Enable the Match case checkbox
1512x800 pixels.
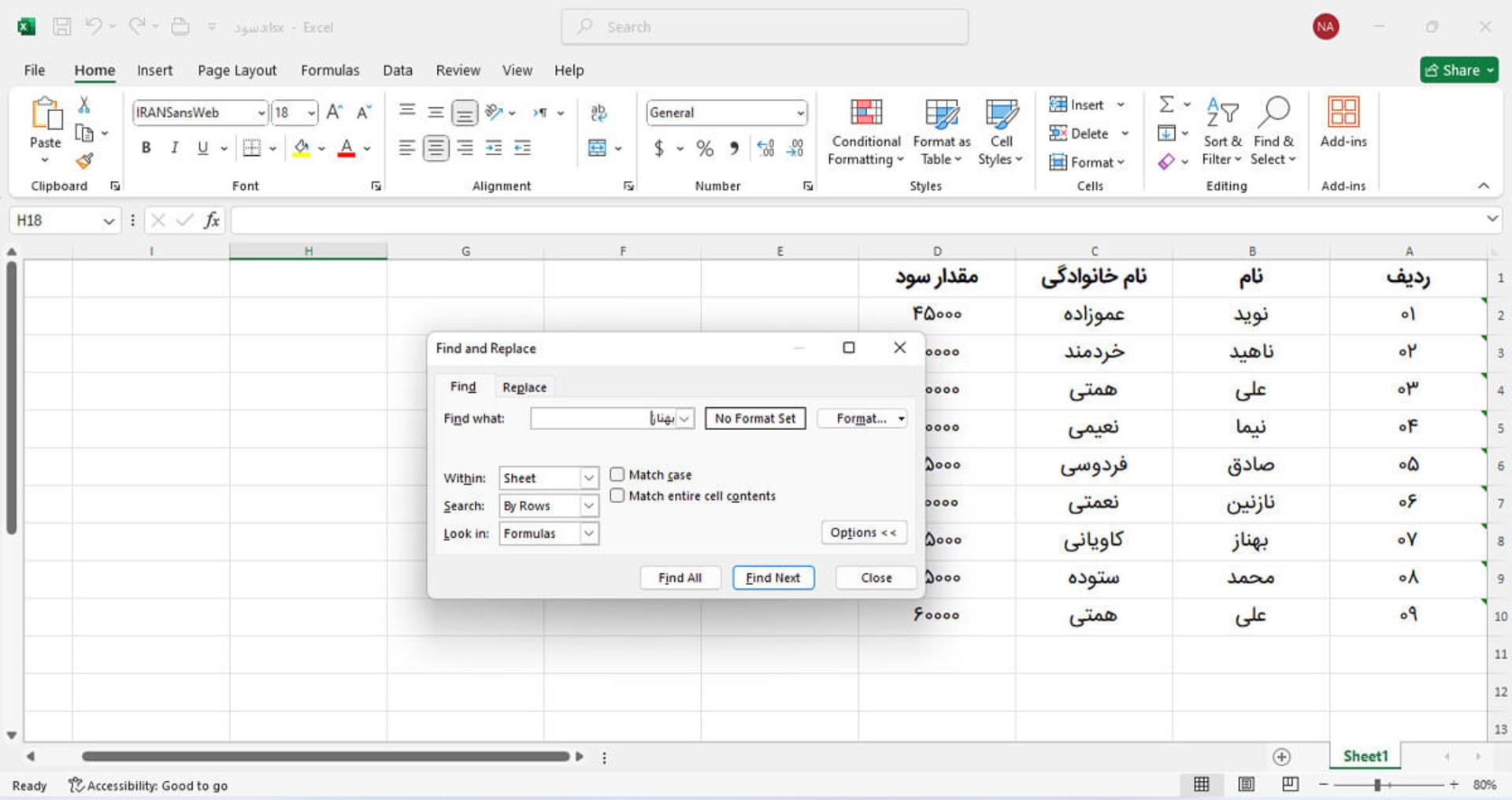click(617, 475)
